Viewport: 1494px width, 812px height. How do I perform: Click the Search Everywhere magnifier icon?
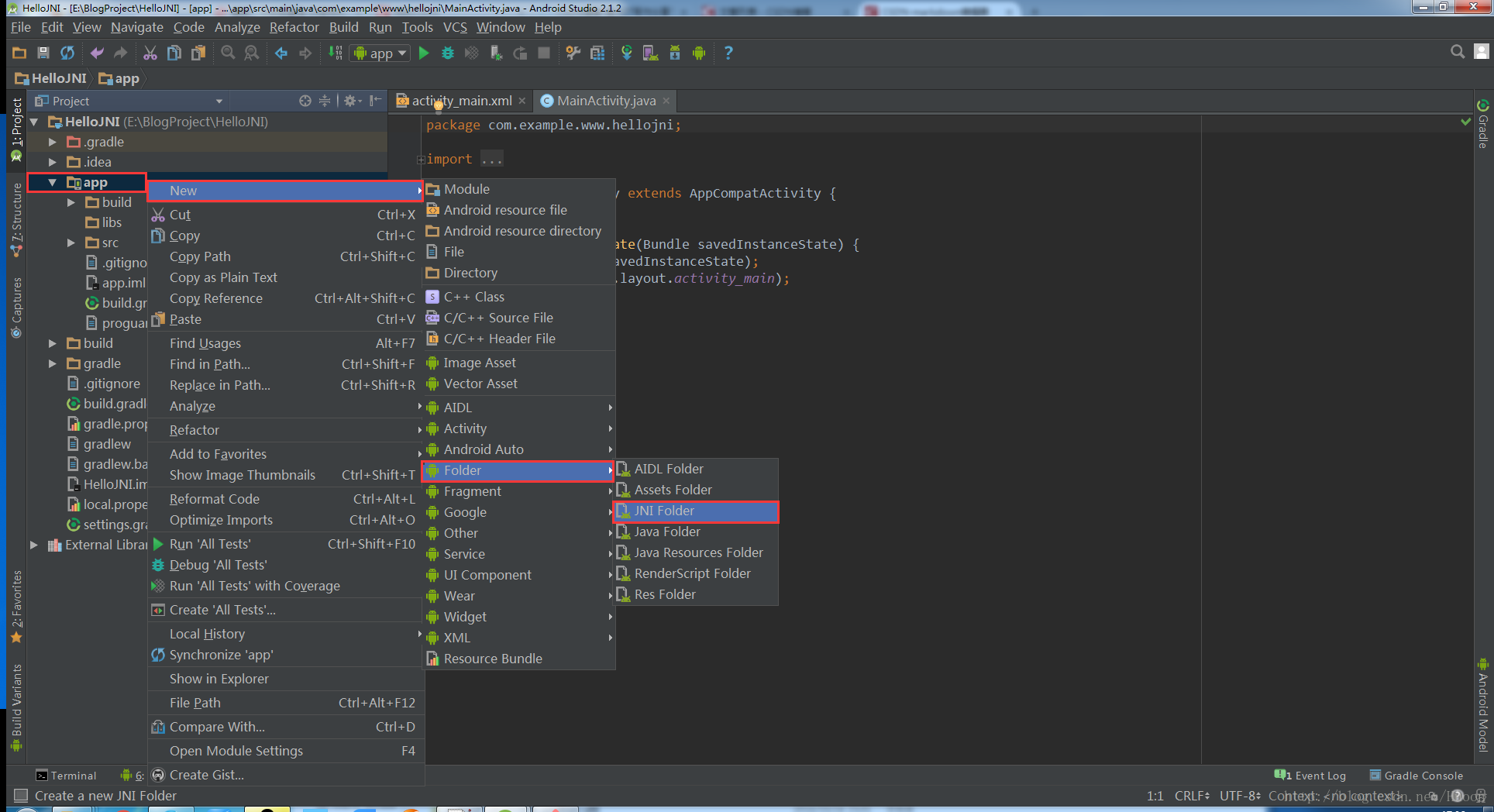point(1458,52)
